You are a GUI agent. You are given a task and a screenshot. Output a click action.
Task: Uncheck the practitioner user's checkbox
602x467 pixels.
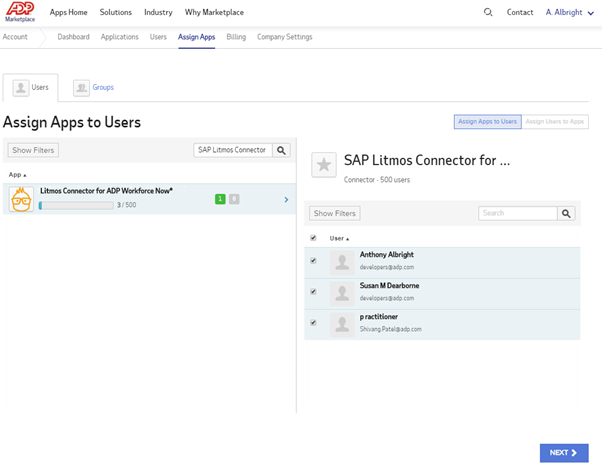point(313,323)
